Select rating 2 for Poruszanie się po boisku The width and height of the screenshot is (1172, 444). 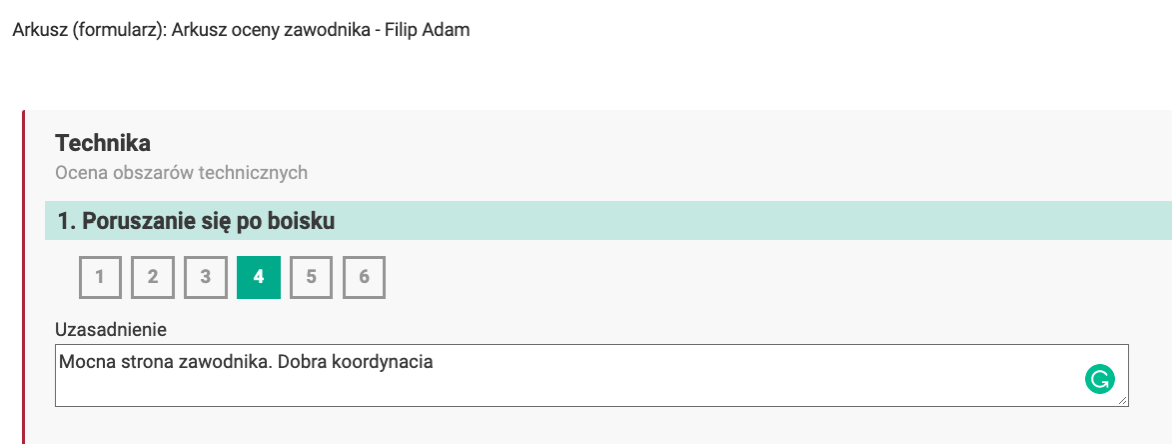(153, 278)
